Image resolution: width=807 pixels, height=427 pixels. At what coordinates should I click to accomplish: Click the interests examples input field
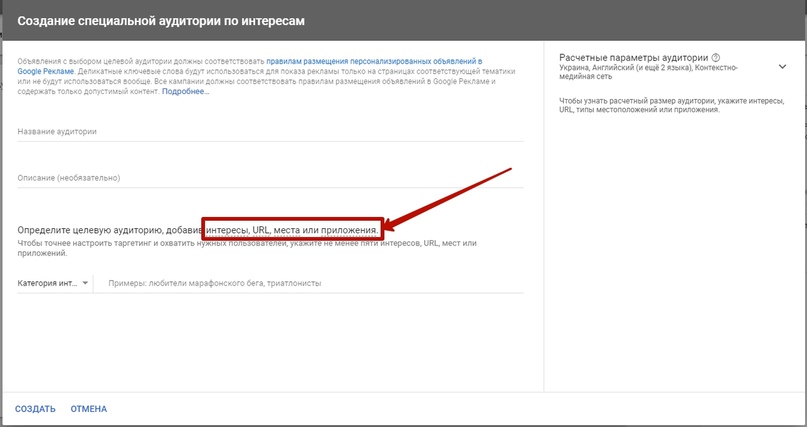(315, 283)
